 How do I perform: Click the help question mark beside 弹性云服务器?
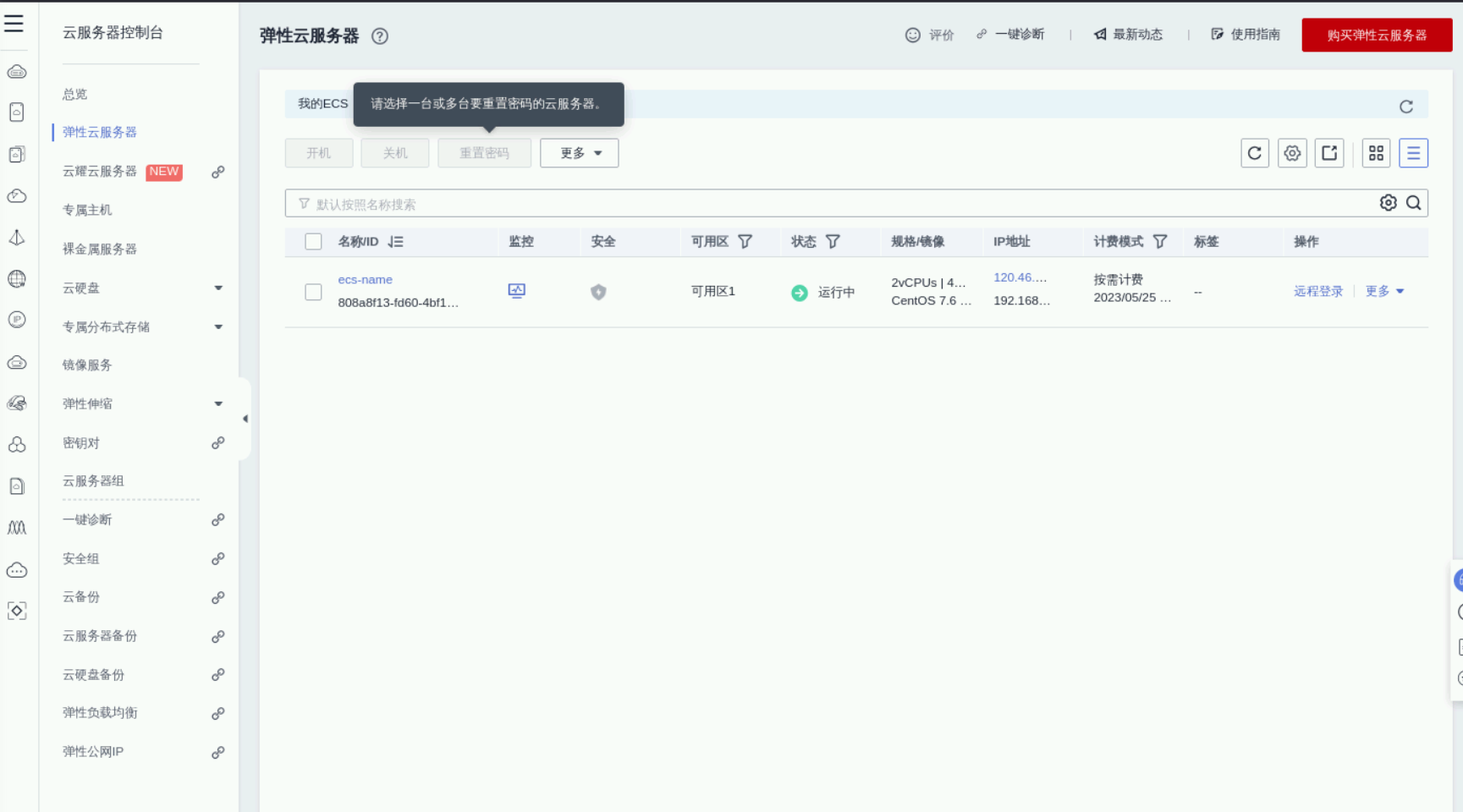pos(380,36)
